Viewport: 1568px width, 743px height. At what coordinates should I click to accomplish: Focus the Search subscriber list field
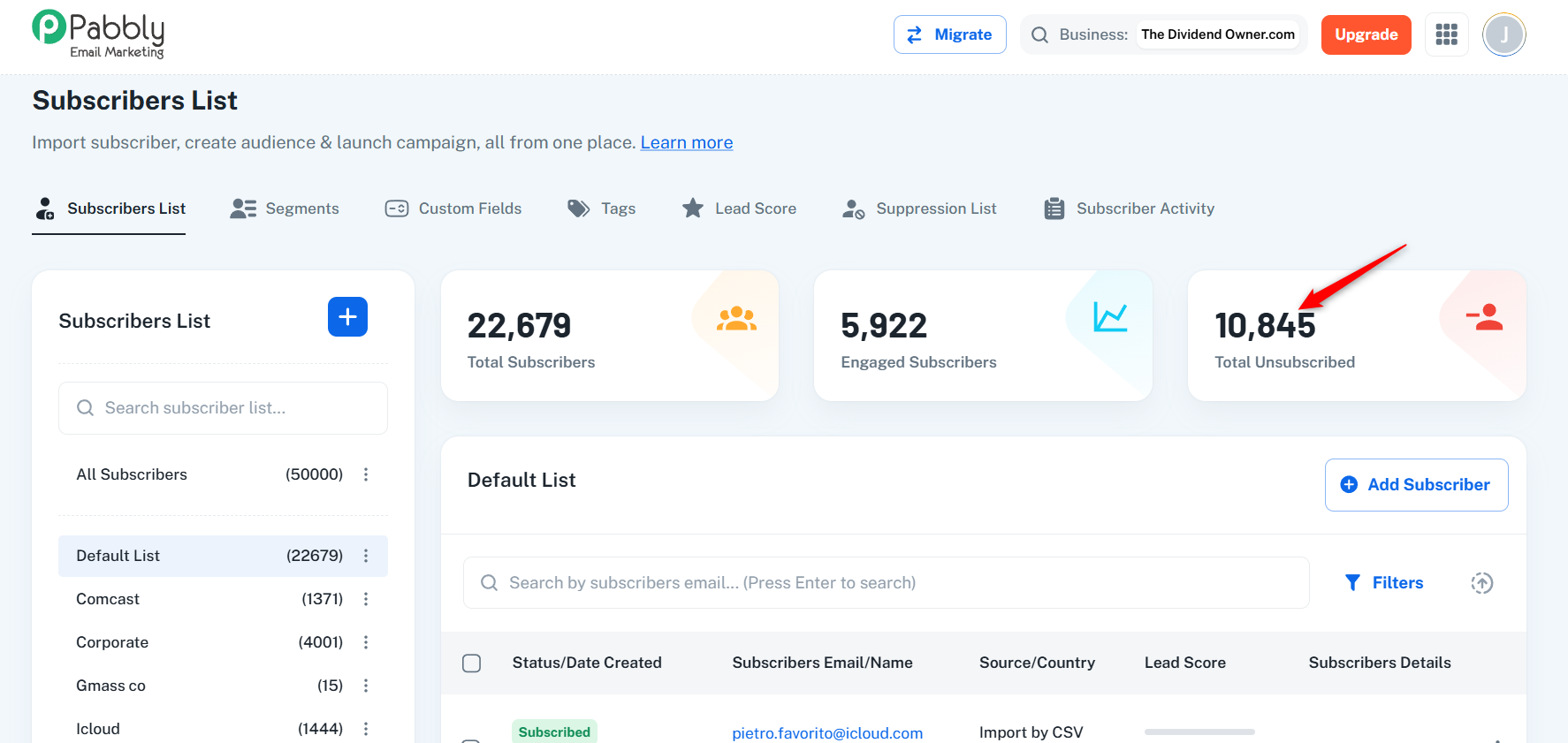223,408
